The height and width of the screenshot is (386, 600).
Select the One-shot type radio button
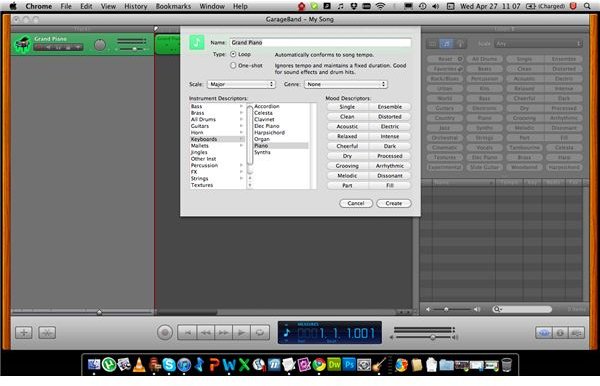233,65
